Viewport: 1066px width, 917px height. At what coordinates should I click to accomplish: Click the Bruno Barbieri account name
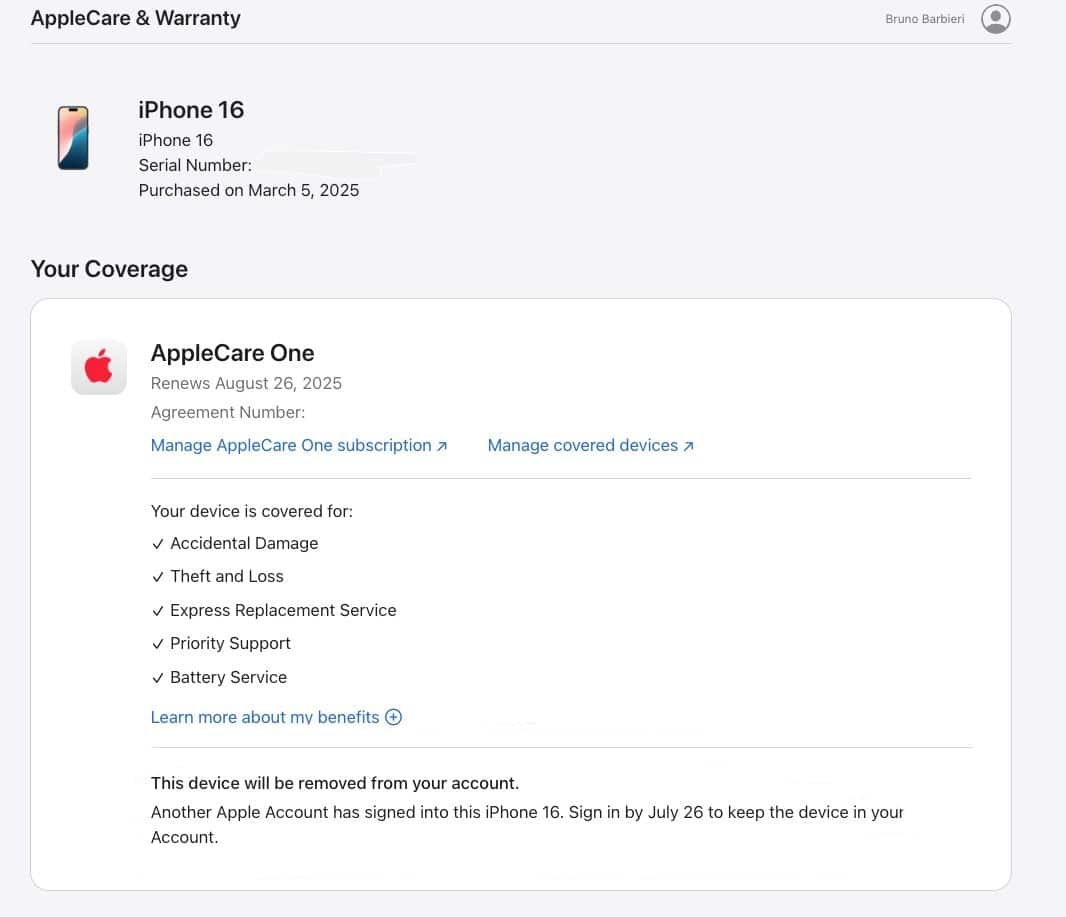(925, 19)
